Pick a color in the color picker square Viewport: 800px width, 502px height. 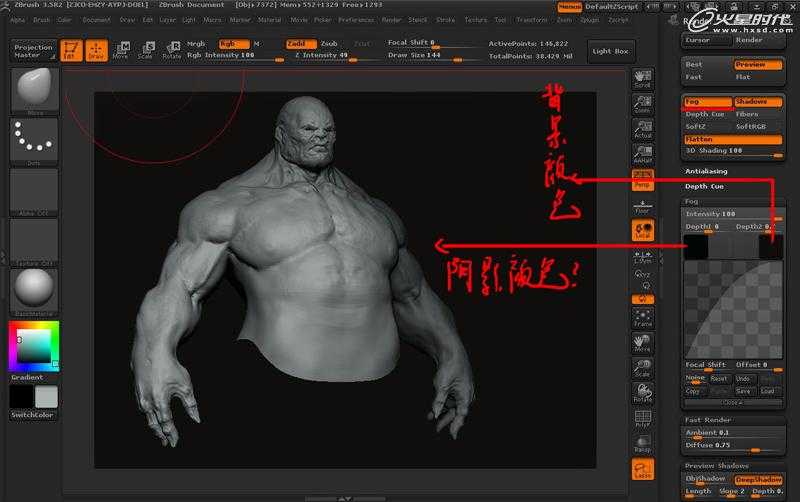click(x=33, y=345)
